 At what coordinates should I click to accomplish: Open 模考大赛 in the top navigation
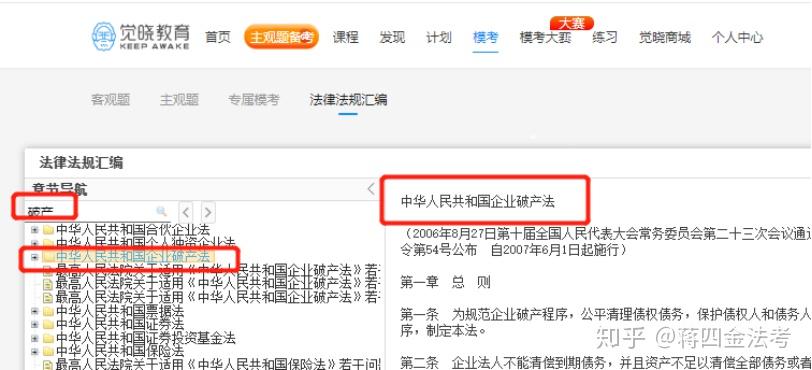545,37
